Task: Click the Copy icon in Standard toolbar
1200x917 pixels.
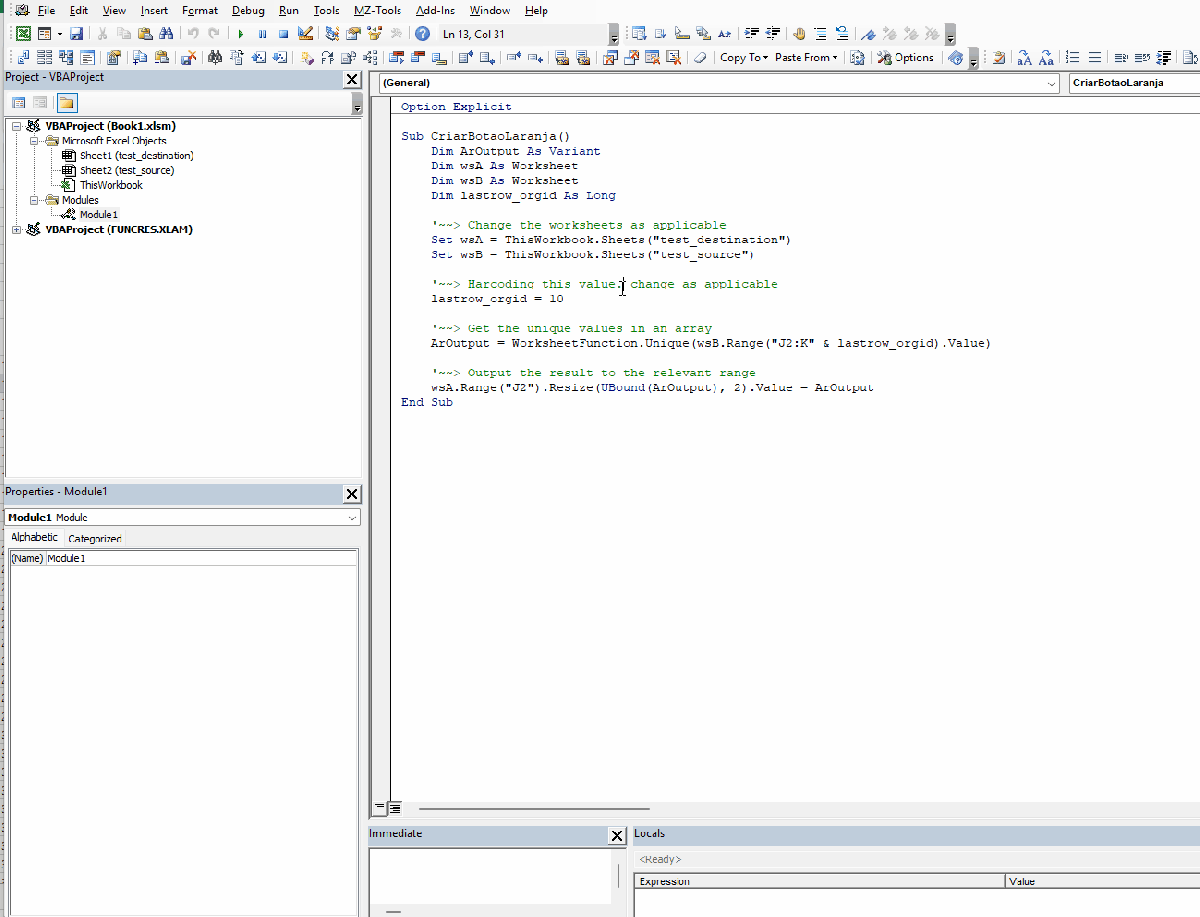Action: (x=124, y=33)
